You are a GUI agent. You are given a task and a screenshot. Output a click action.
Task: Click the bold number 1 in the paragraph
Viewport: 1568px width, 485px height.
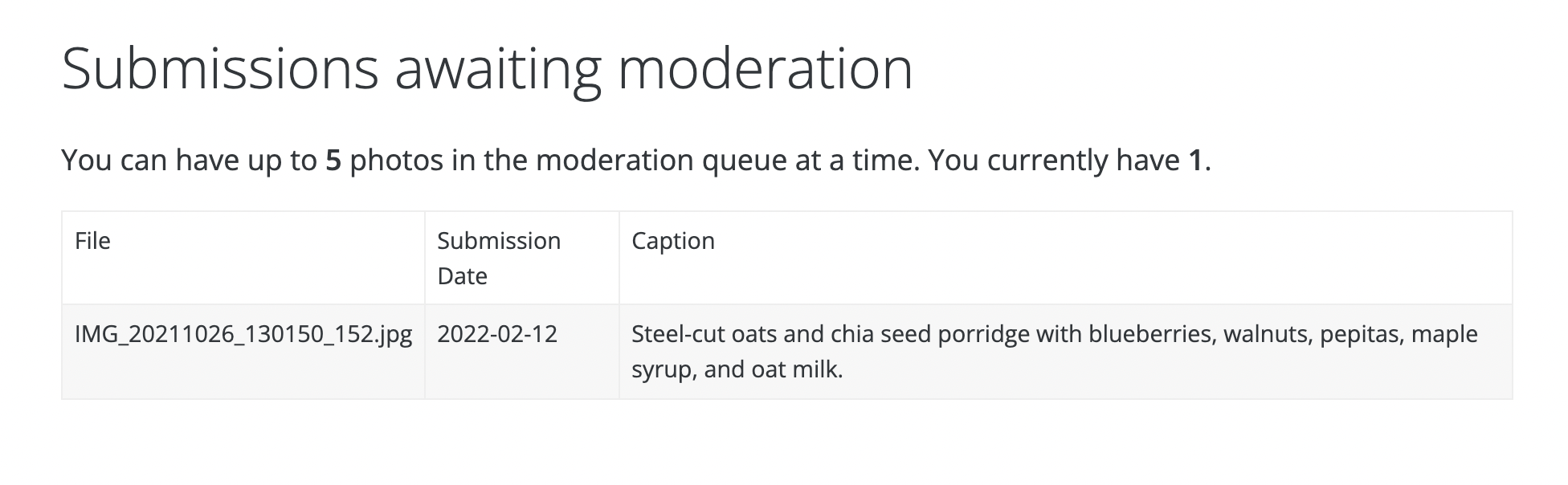pos(1195,161)
